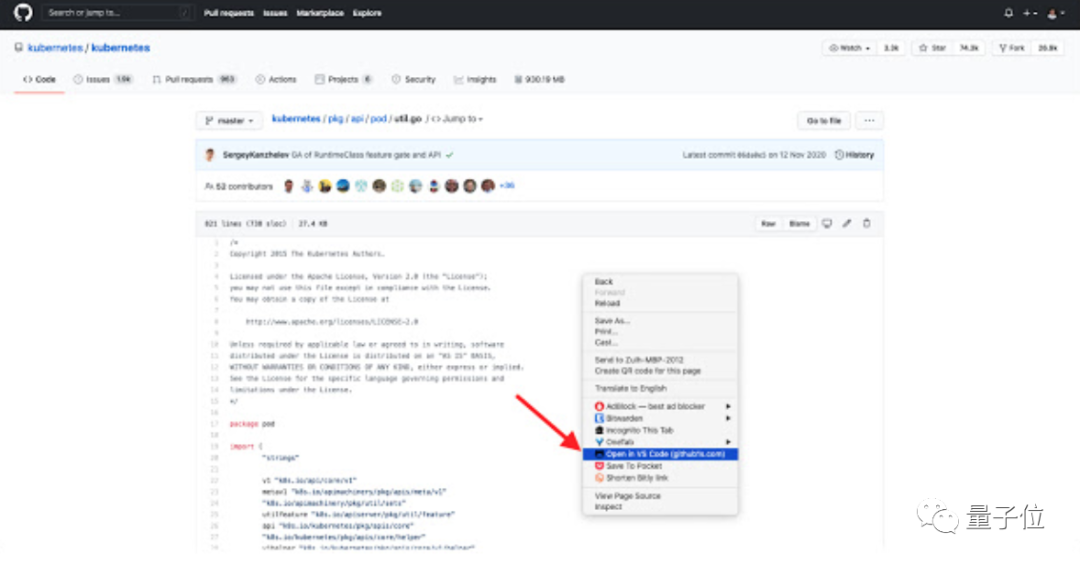Image resolution: width=1080 pixels, height=565 pixels.
Task: Open the user avatar menu
Action: pos(1055,13)
